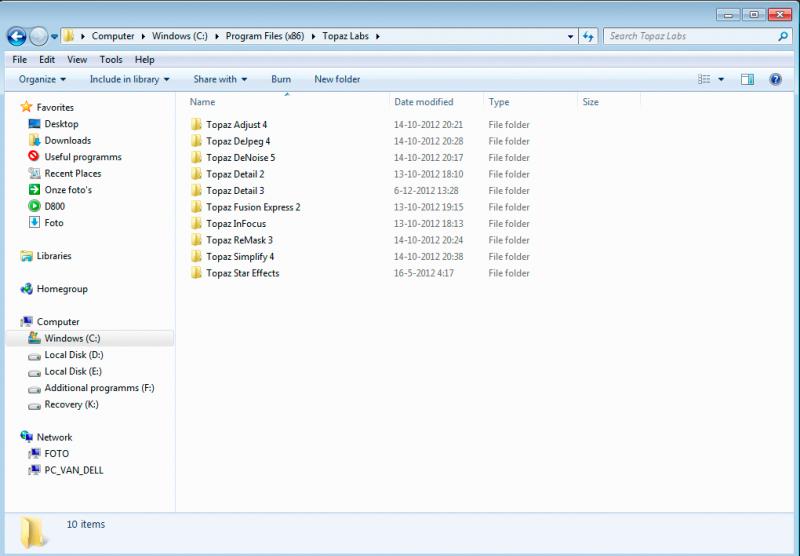Open the View menu
Viewport: 800px width, 556px height.
pos(77,60)
